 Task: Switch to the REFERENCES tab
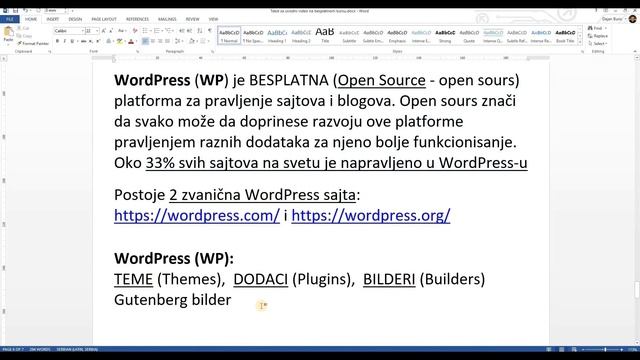click(138, 19)
